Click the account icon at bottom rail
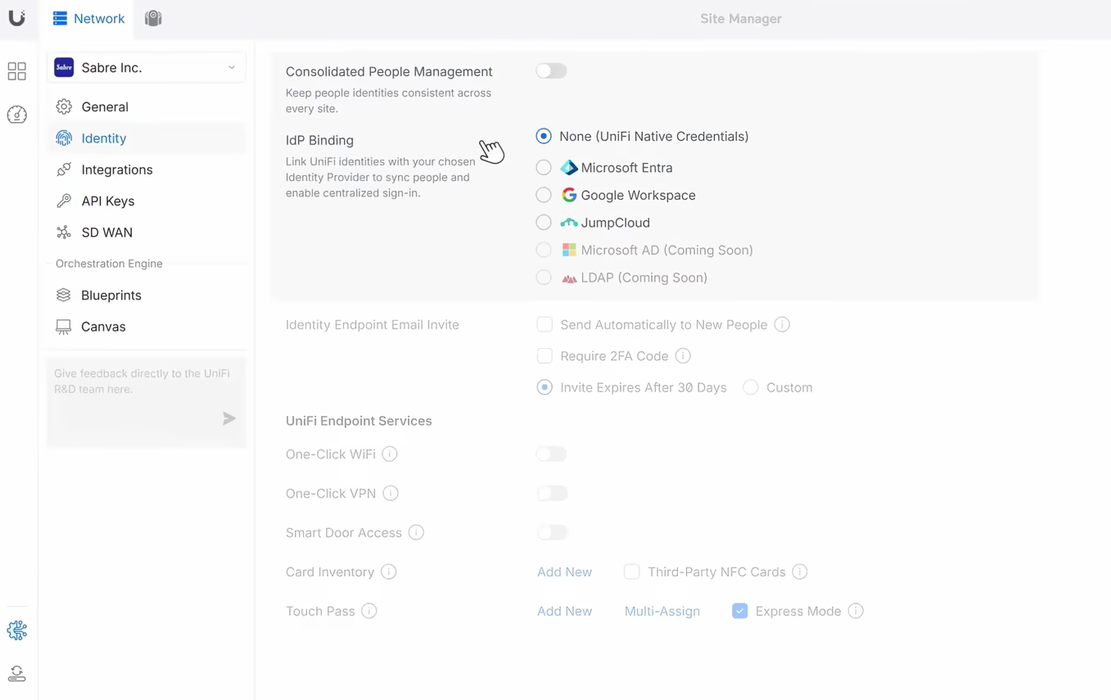 [x=17, y=673]
